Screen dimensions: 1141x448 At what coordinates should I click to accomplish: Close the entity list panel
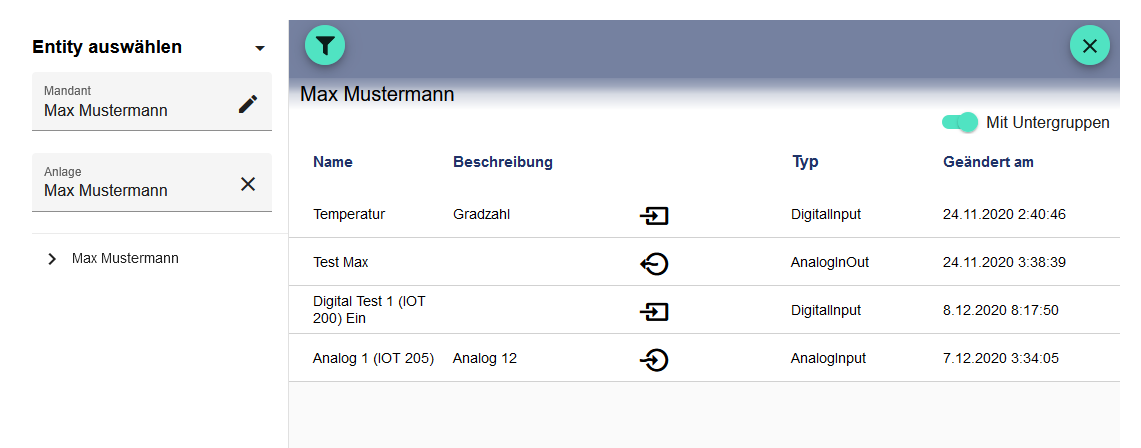tap(1089, 45)
